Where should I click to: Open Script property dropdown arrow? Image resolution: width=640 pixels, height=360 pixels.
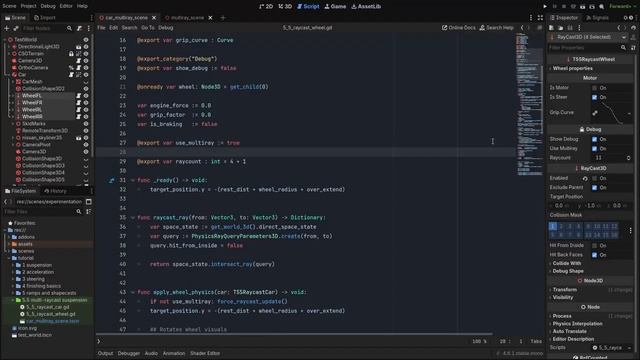pos(629,348)
